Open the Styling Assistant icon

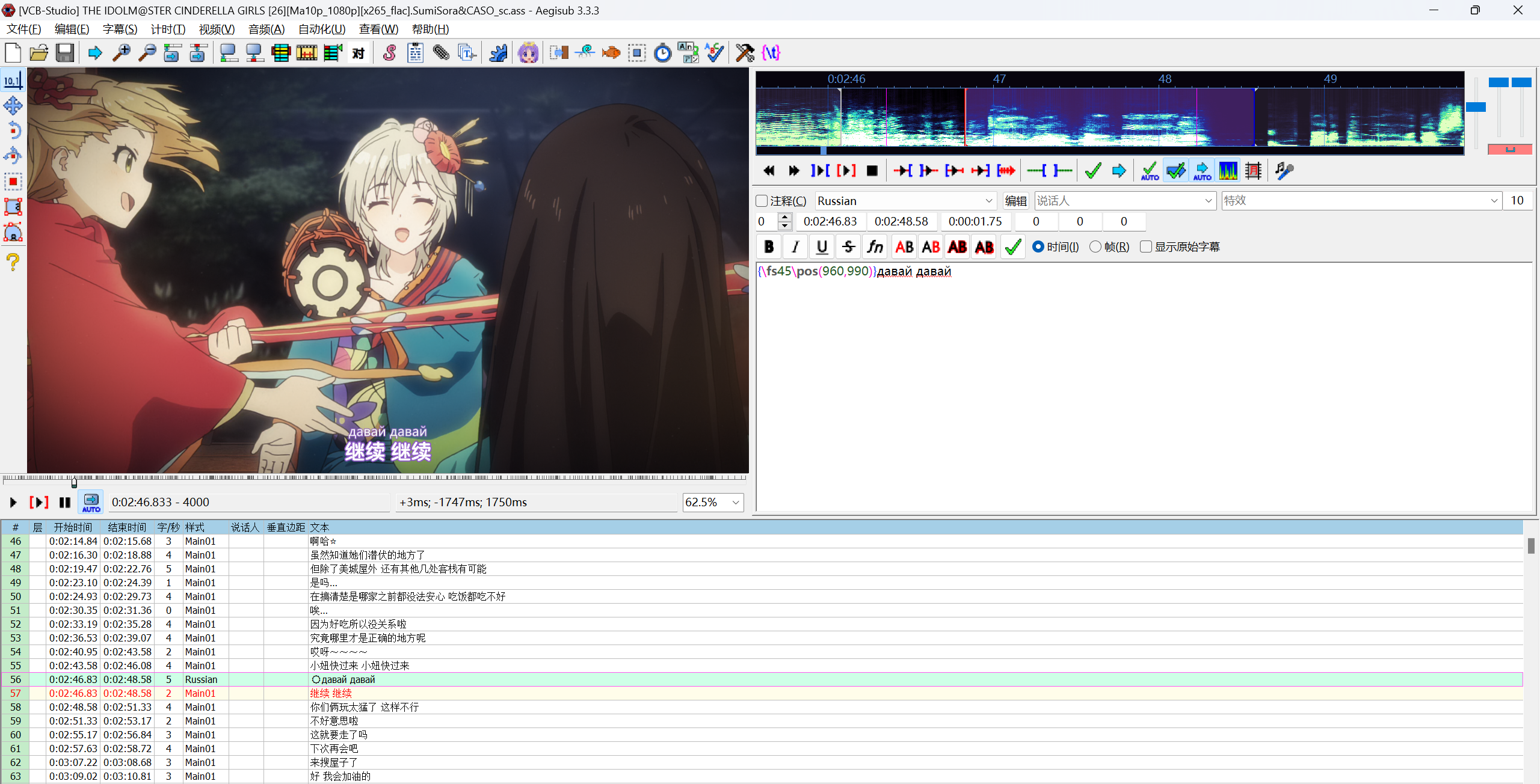click(x=585, y=53)
